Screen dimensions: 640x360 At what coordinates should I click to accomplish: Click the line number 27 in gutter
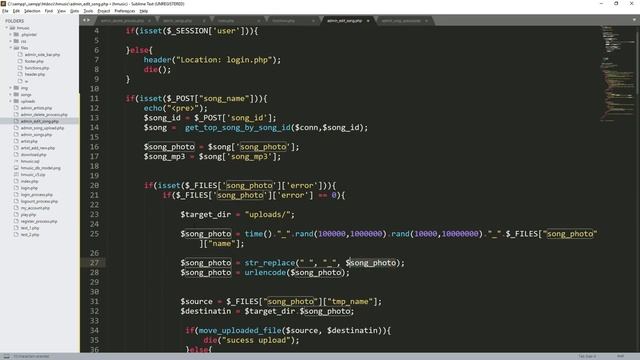[94, 262]
